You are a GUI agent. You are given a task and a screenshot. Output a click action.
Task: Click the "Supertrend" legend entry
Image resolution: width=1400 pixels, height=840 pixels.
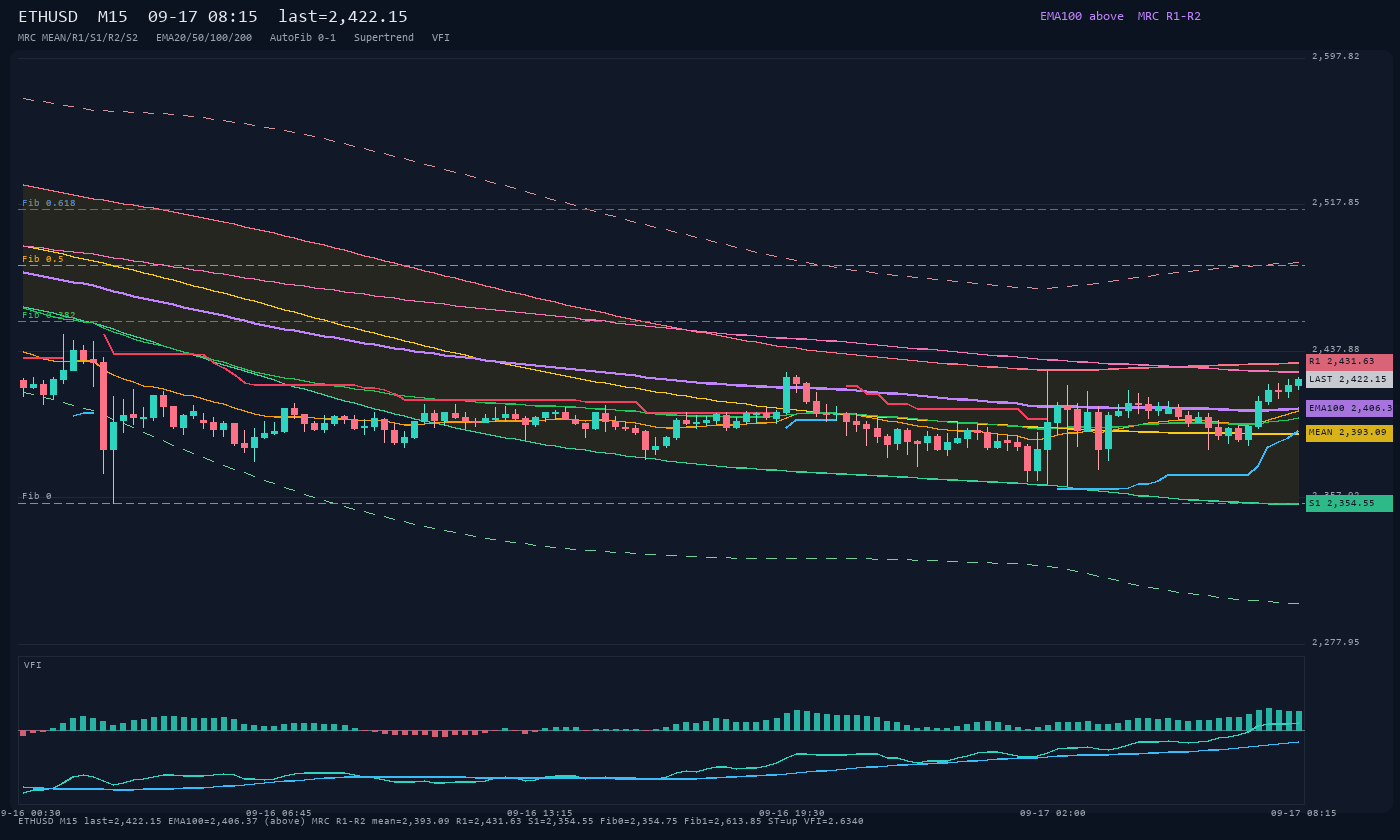coord(384,38)
